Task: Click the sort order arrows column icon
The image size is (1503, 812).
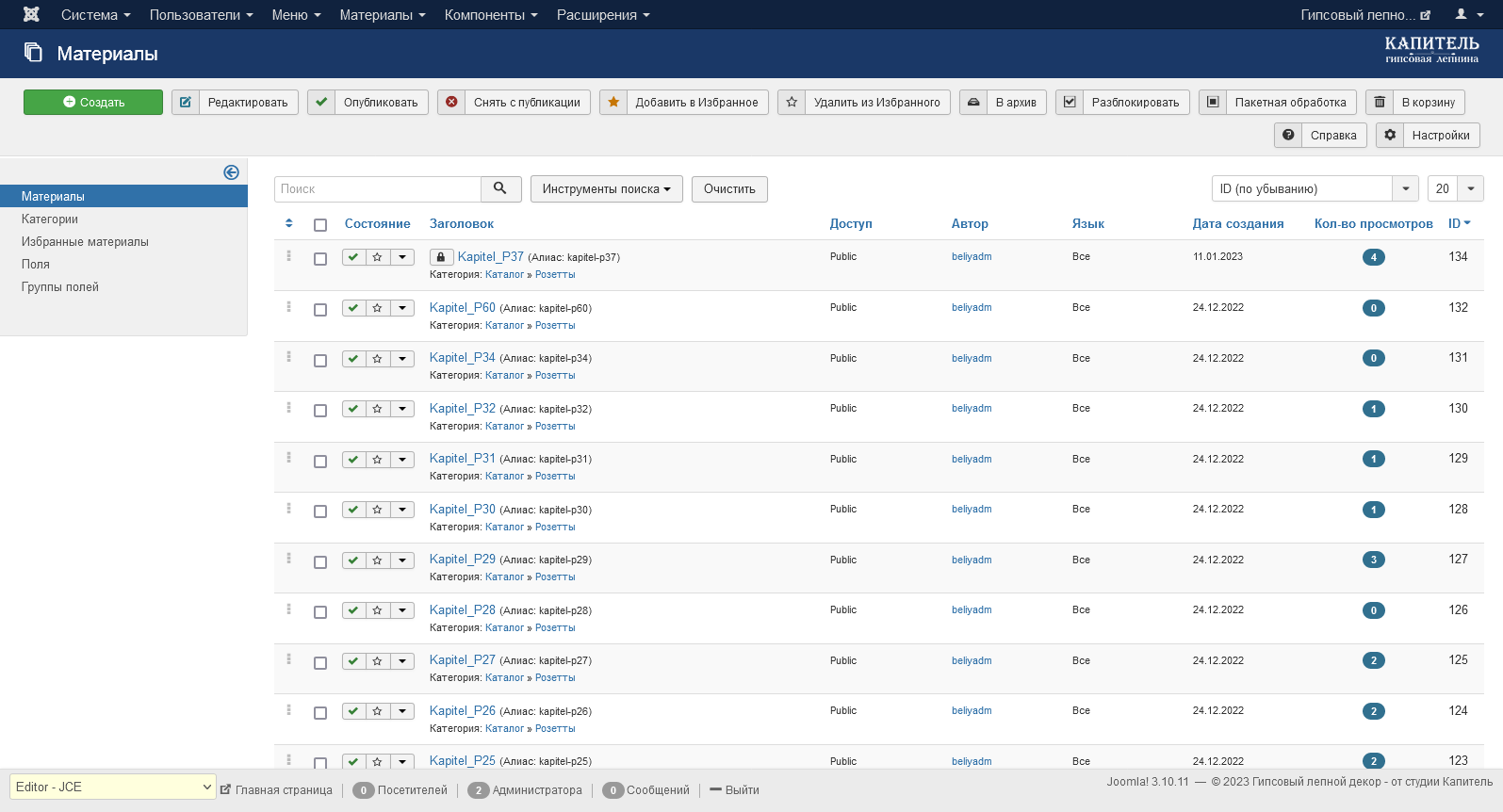Action: 288,224
